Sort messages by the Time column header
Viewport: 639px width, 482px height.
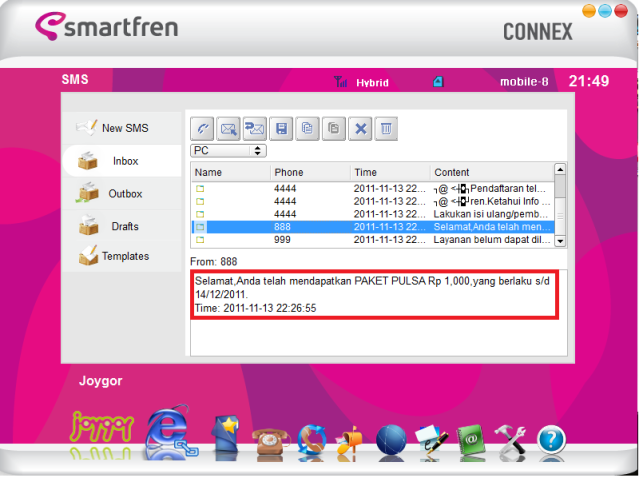tap(390, 172)
